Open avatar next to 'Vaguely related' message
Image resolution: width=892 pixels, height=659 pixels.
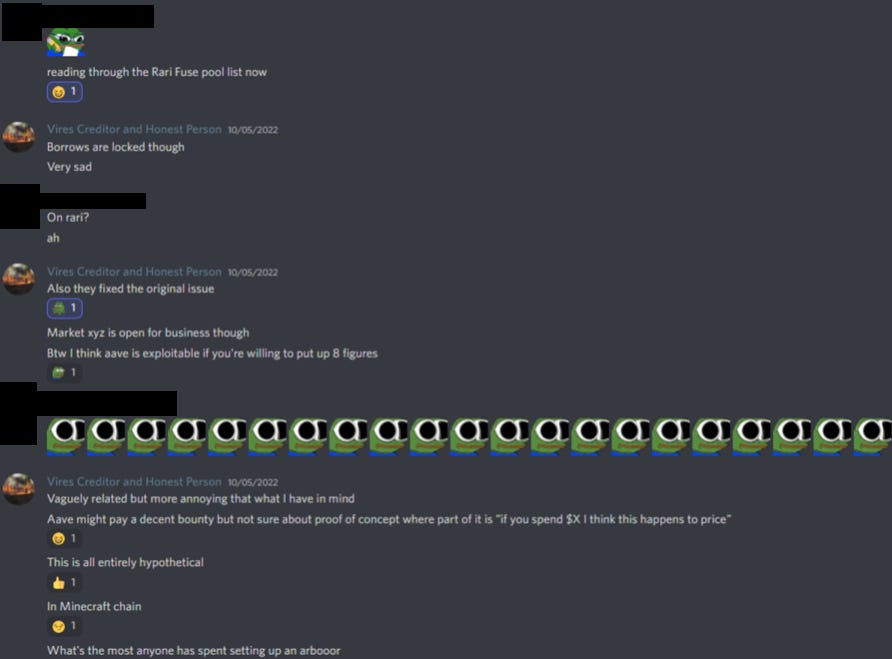[x=19, y=489]
